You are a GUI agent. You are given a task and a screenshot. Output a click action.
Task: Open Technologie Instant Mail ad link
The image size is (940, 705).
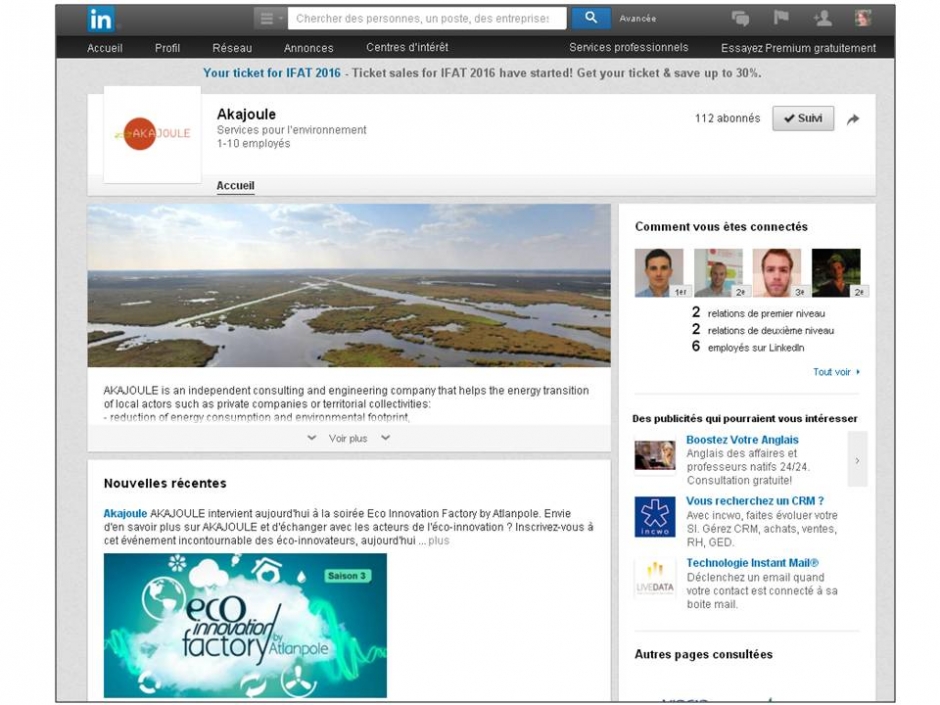752,563
